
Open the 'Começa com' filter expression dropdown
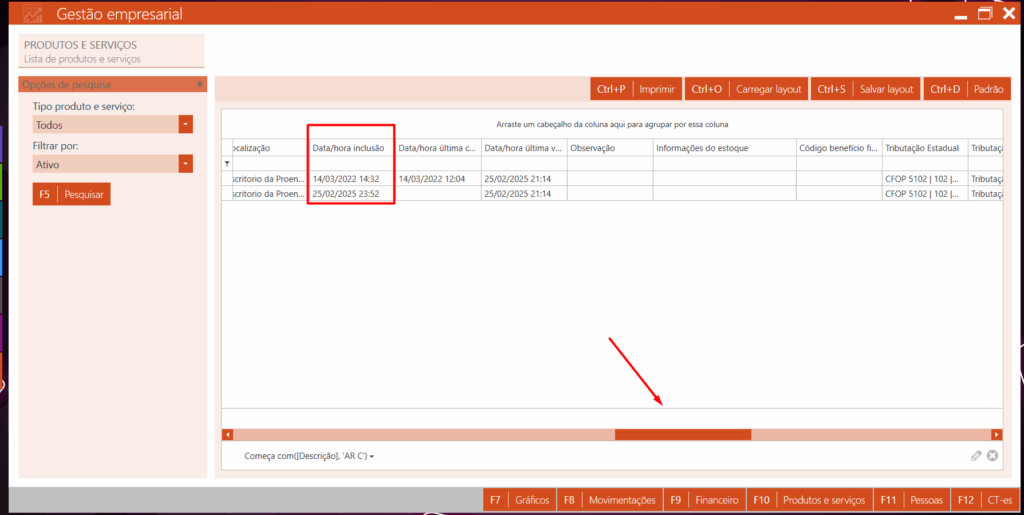click(x=310, y=456)
